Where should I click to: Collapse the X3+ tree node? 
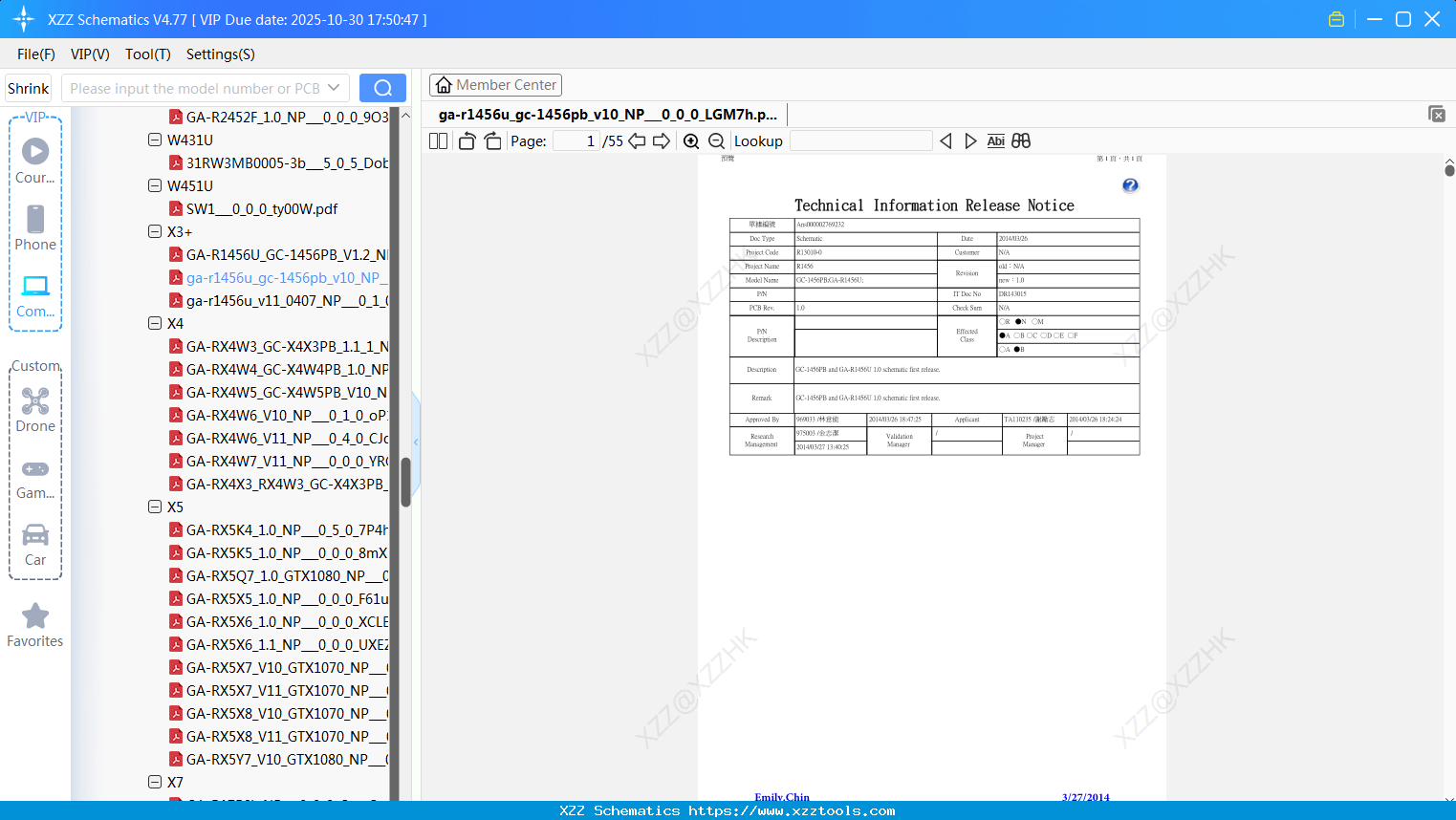[x=155, y=231]
